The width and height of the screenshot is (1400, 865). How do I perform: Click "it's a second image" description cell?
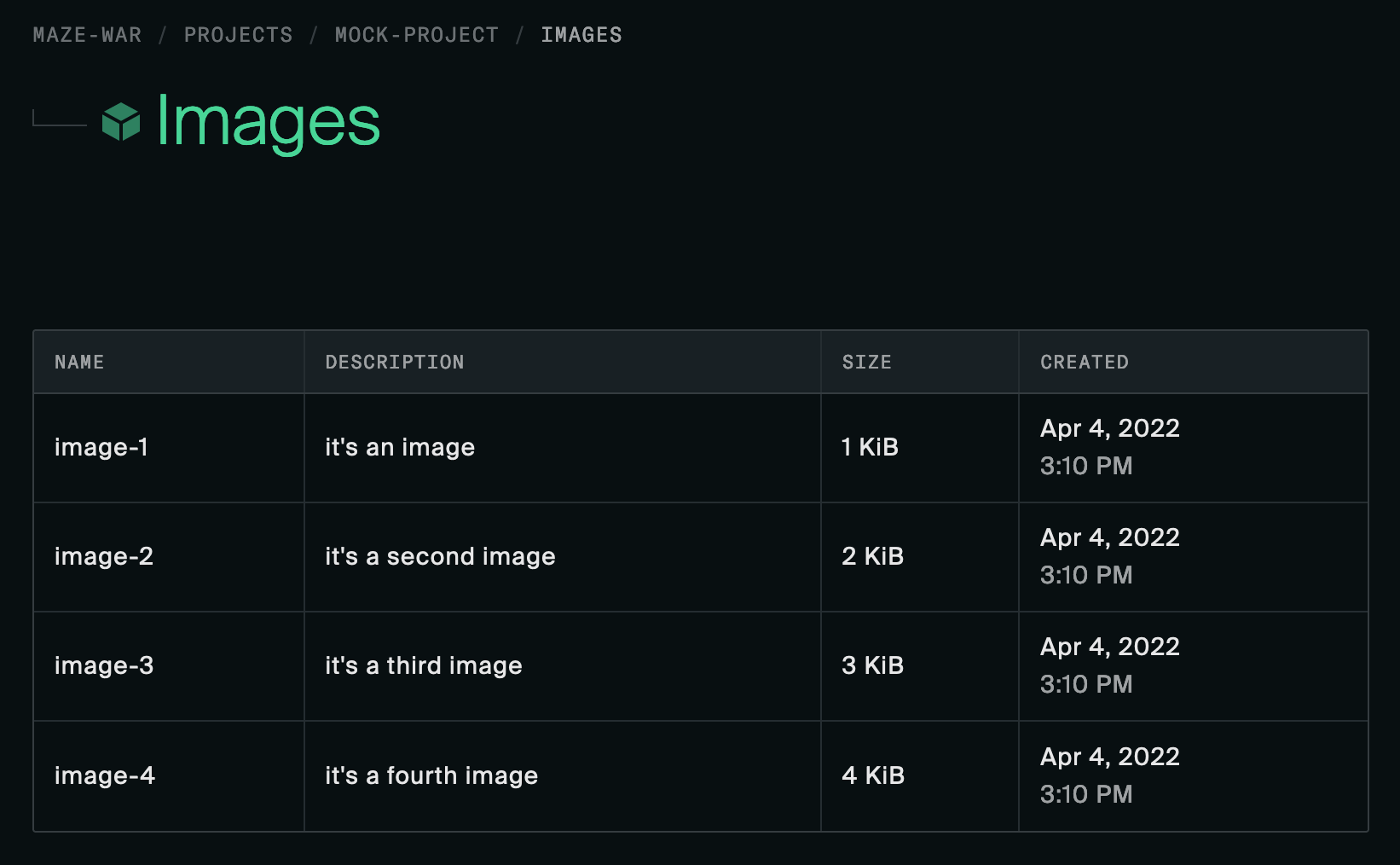point(440,556)
